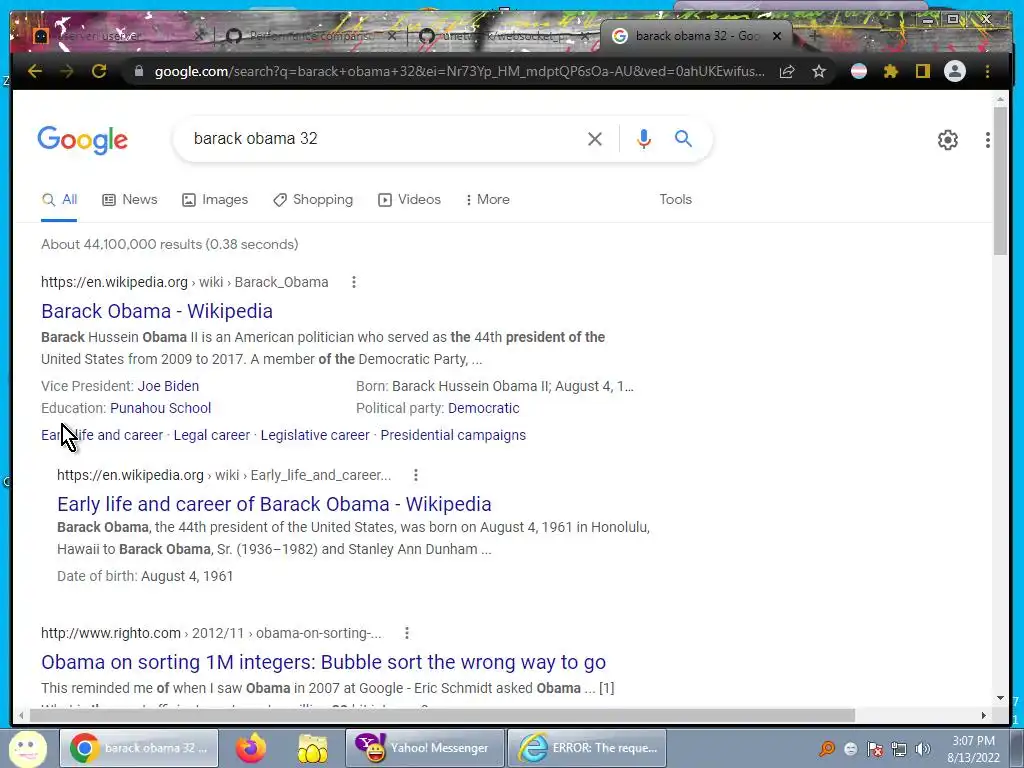Open the folder icon in taskbar
Image resolution: width=1024 pixels, height=768 pixels.
pos(313,748)
